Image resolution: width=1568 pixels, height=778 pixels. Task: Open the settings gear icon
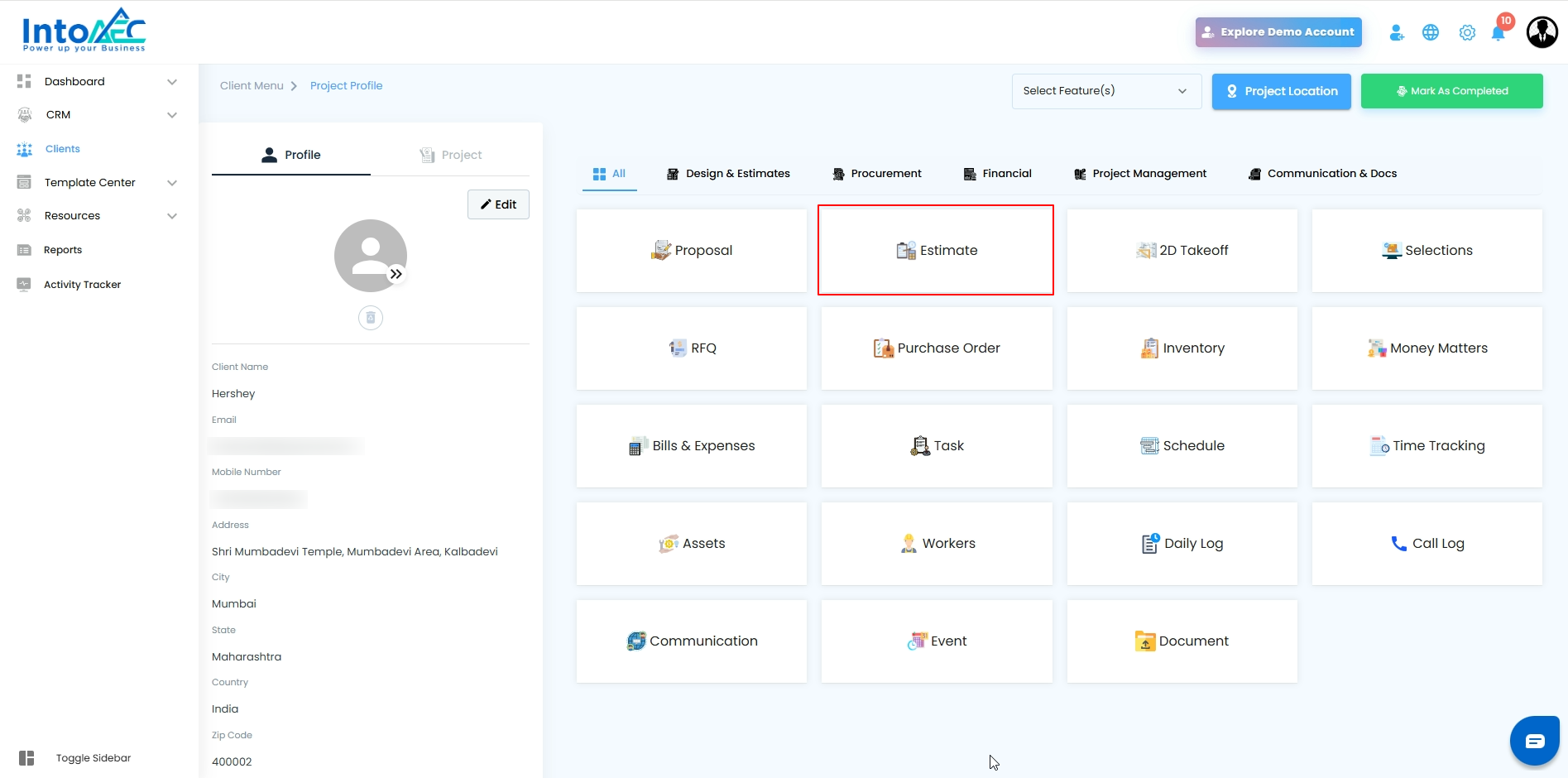point(1467,32)
